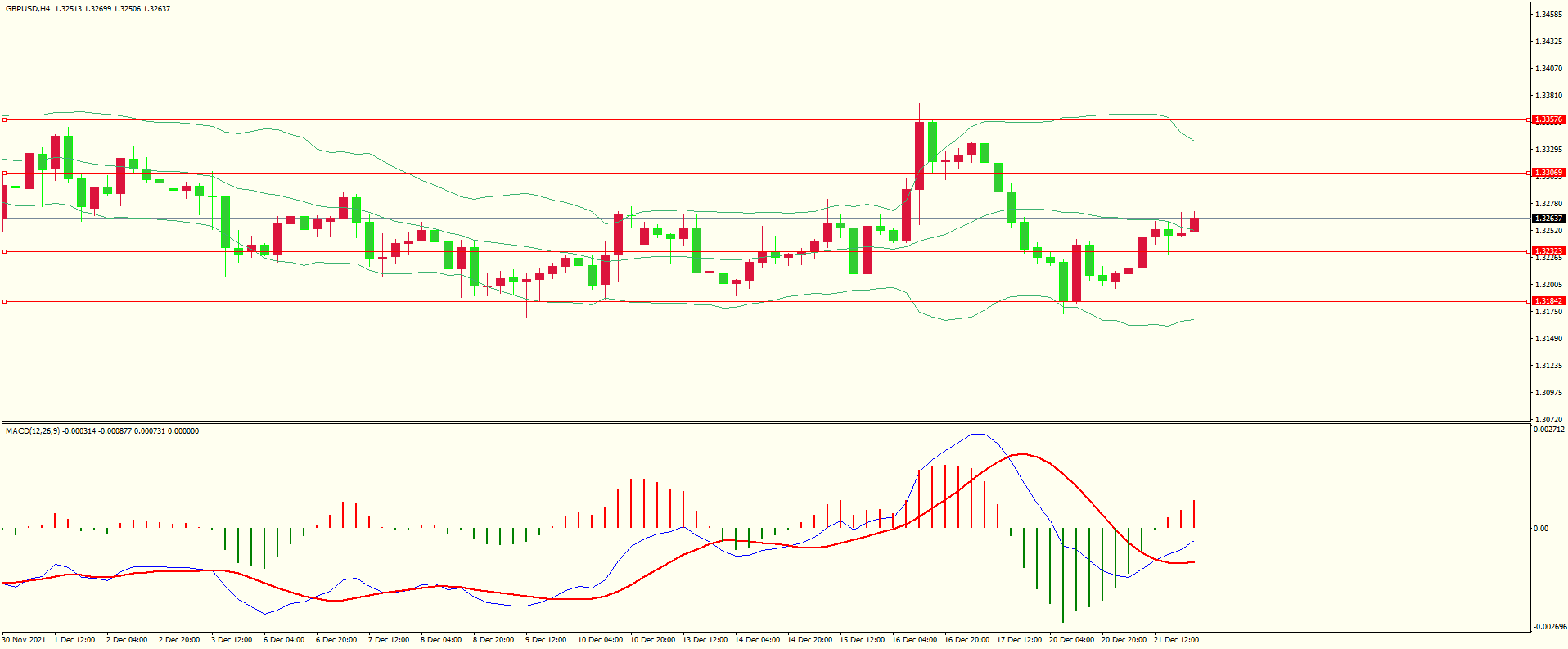Click the 13 Dec 12:00 time label

click(705, 640)
